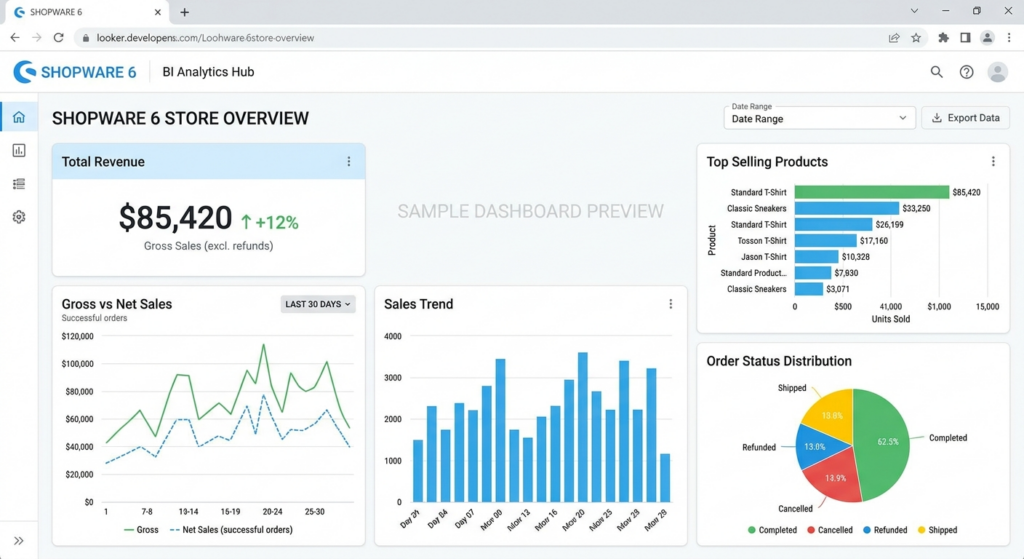Close the SHOPWARE 6 browser tab
This screenshot has width=1024, height=559.
[x=157, y=12]
